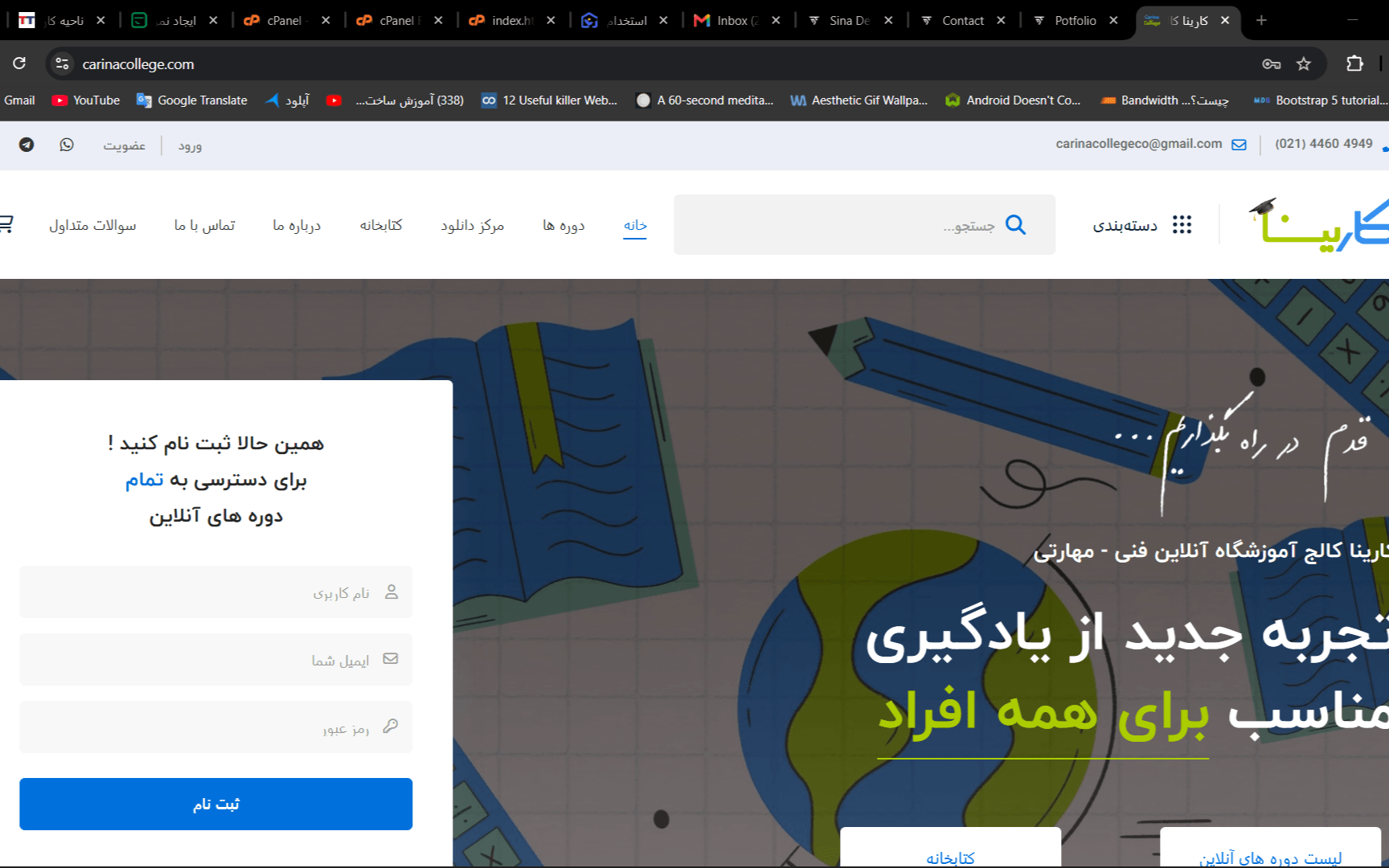Click the address bar URL carinacollege.com
Image resolution: width=1389 pixels, height=868 pixels.
tap(138, 64)
